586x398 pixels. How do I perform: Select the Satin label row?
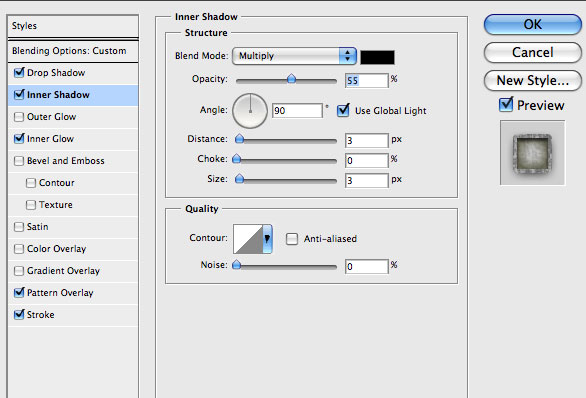click(x=73, y=227)
